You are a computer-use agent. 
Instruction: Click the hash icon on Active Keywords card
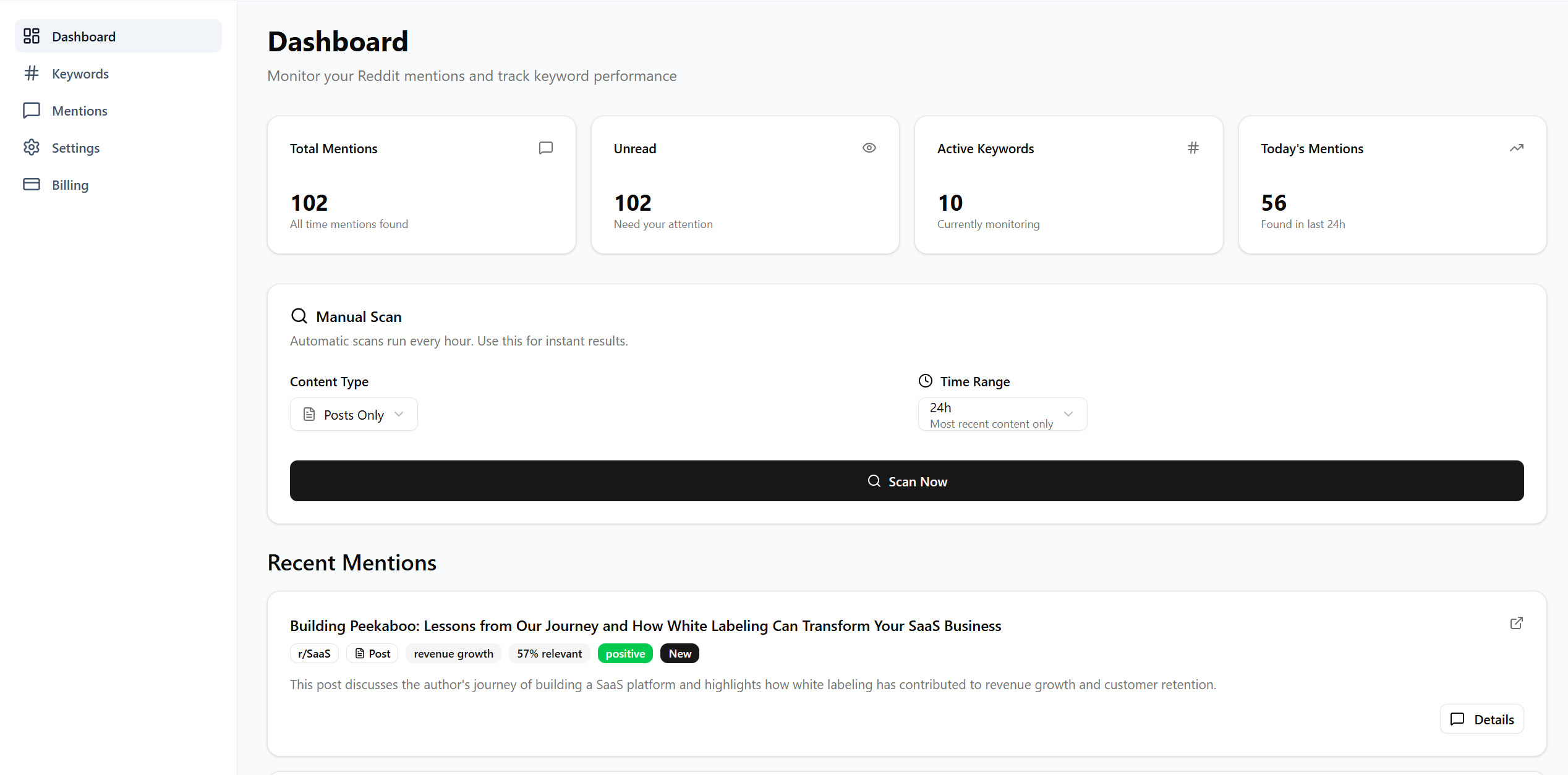click(x=1193, y=148)
